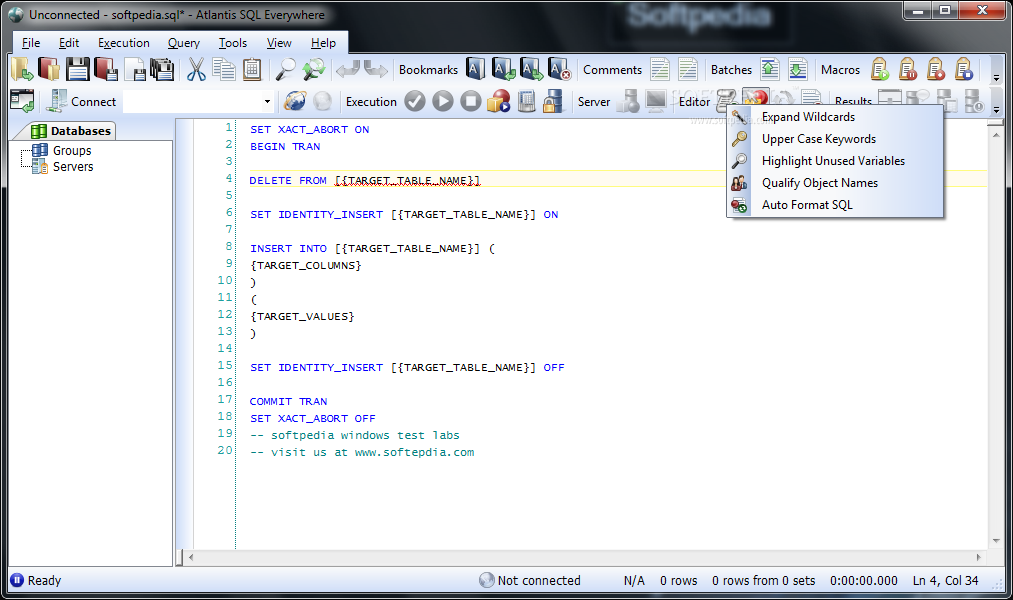Open a SQL file with the folder icon

pos(21,69)
